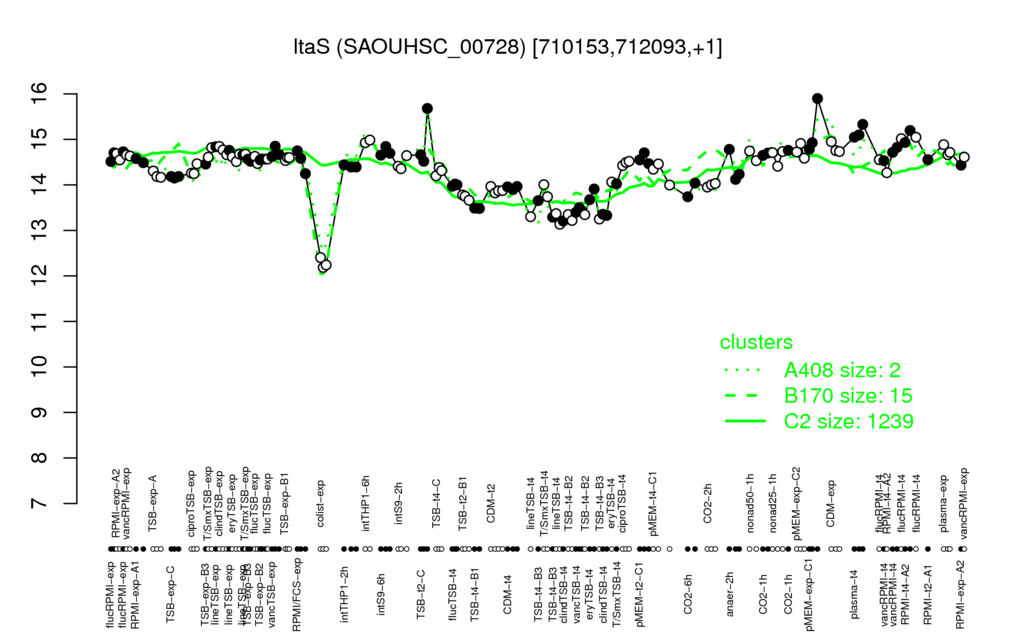Click the dotted line sample for A408

pos(744,370)
